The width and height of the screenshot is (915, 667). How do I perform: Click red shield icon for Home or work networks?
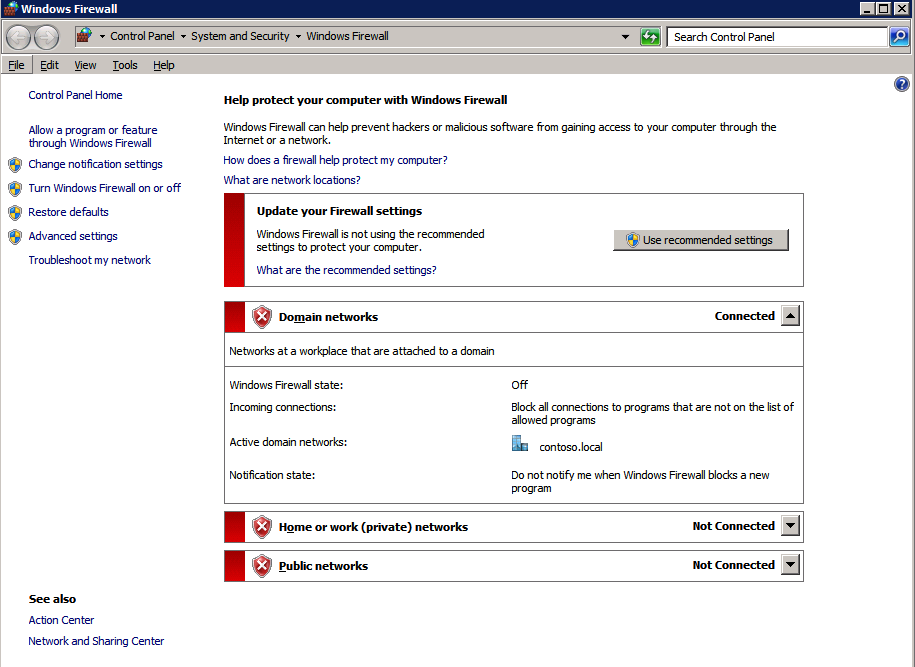pos(262,527)
